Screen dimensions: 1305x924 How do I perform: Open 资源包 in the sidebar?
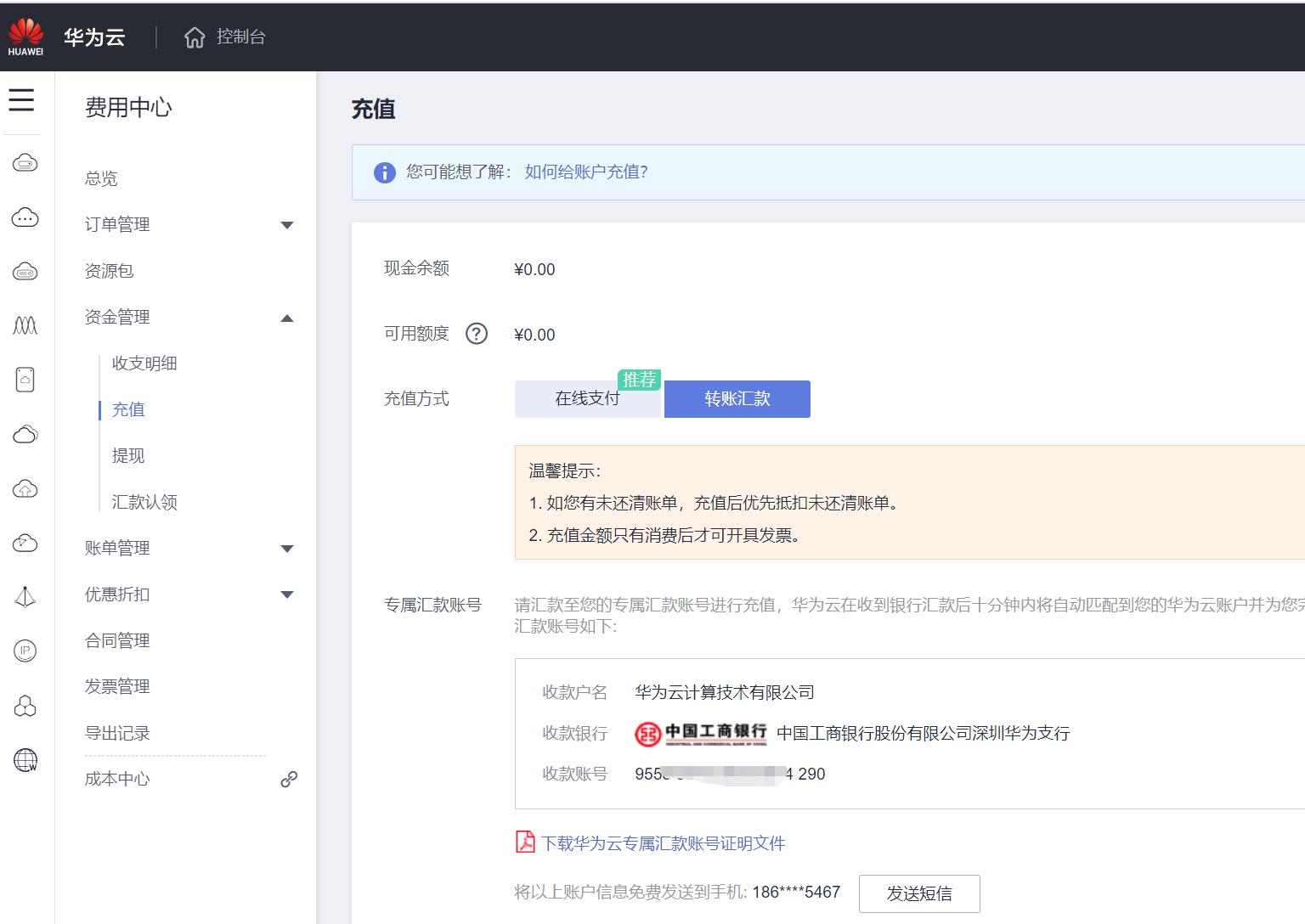(x=109, y=271)
